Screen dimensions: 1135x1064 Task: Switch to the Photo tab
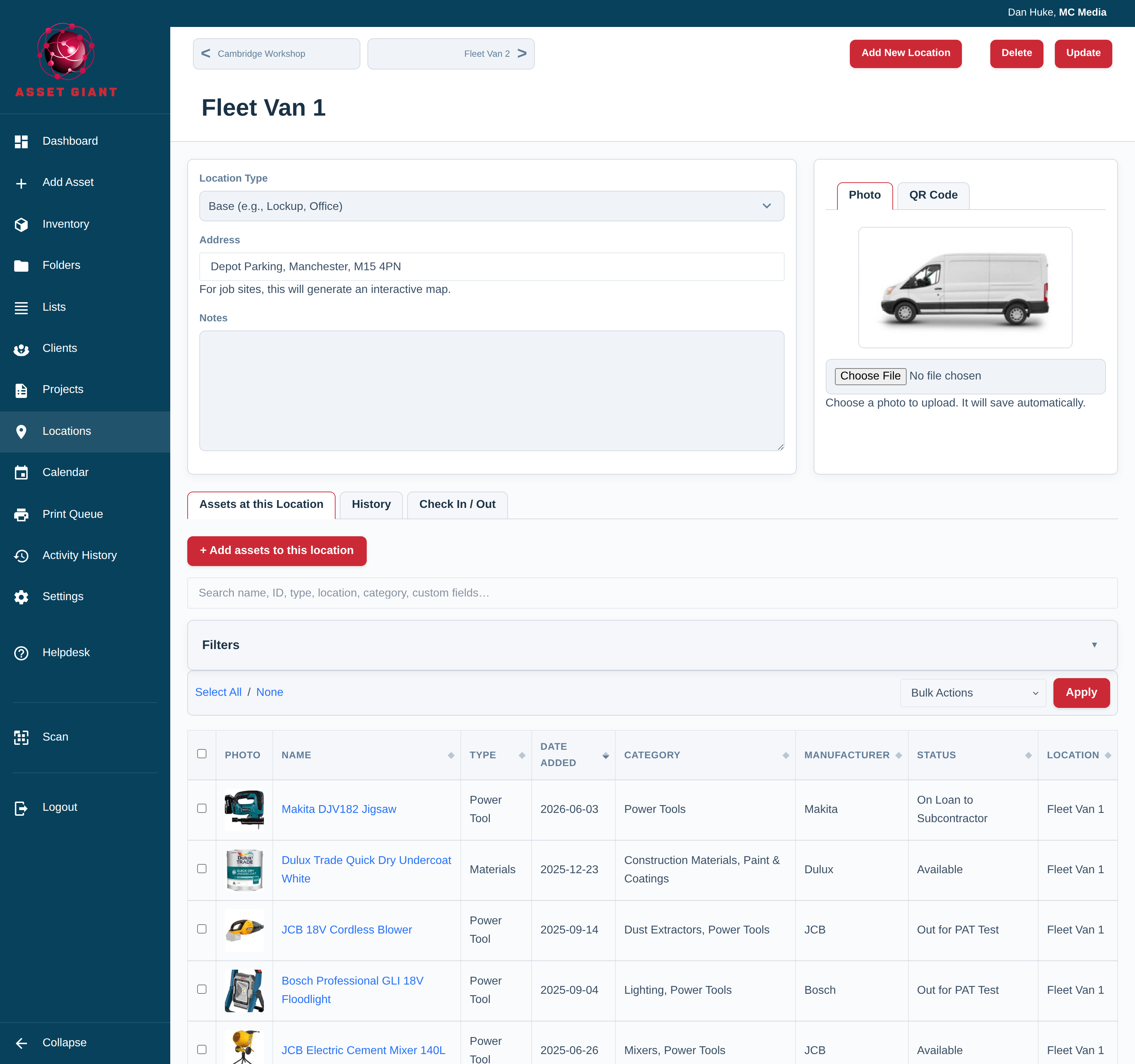pos(864,195)
